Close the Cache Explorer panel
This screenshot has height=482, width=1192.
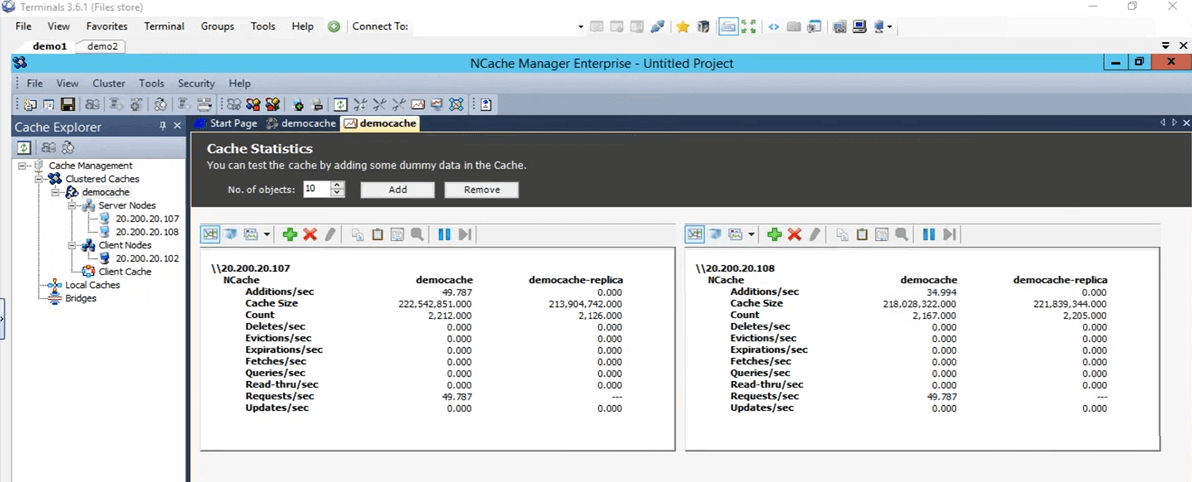click(x=177, y=126)
